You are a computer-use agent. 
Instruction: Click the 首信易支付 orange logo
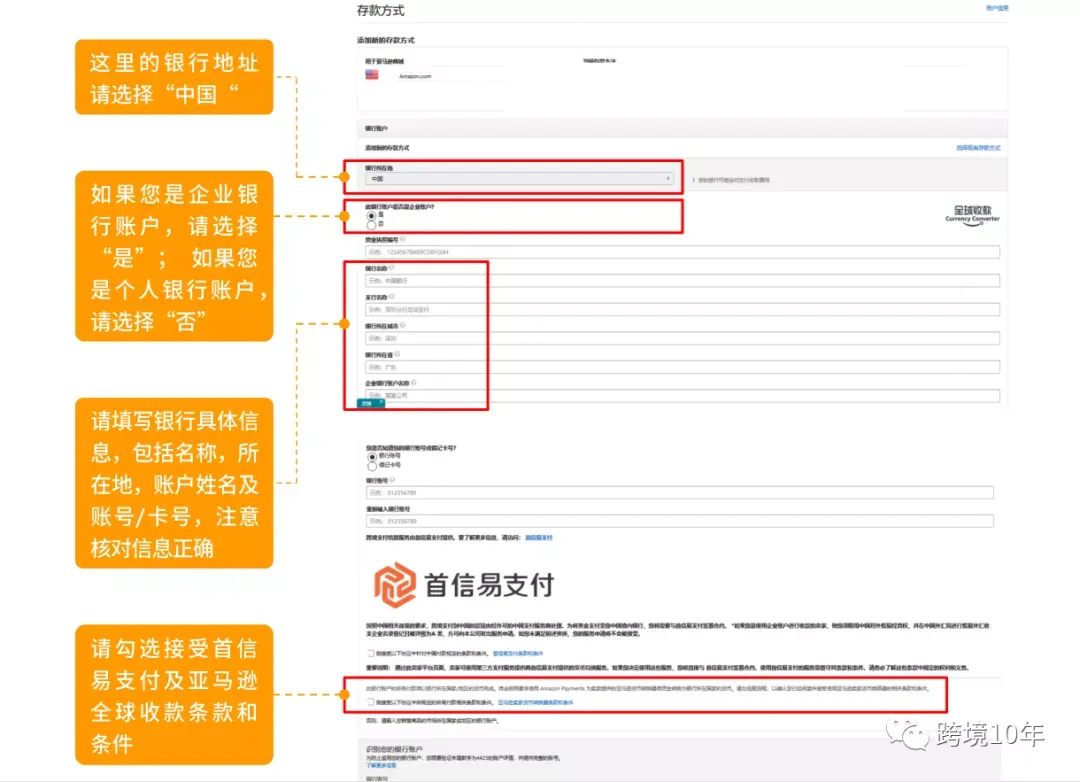pyautogui.click(x=395, y=585)
